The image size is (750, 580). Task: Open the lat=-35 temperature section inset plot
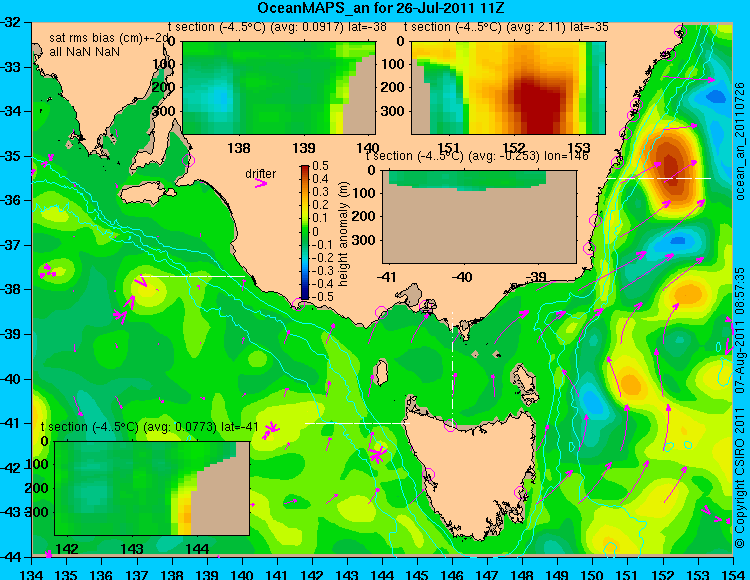point(508,88)
